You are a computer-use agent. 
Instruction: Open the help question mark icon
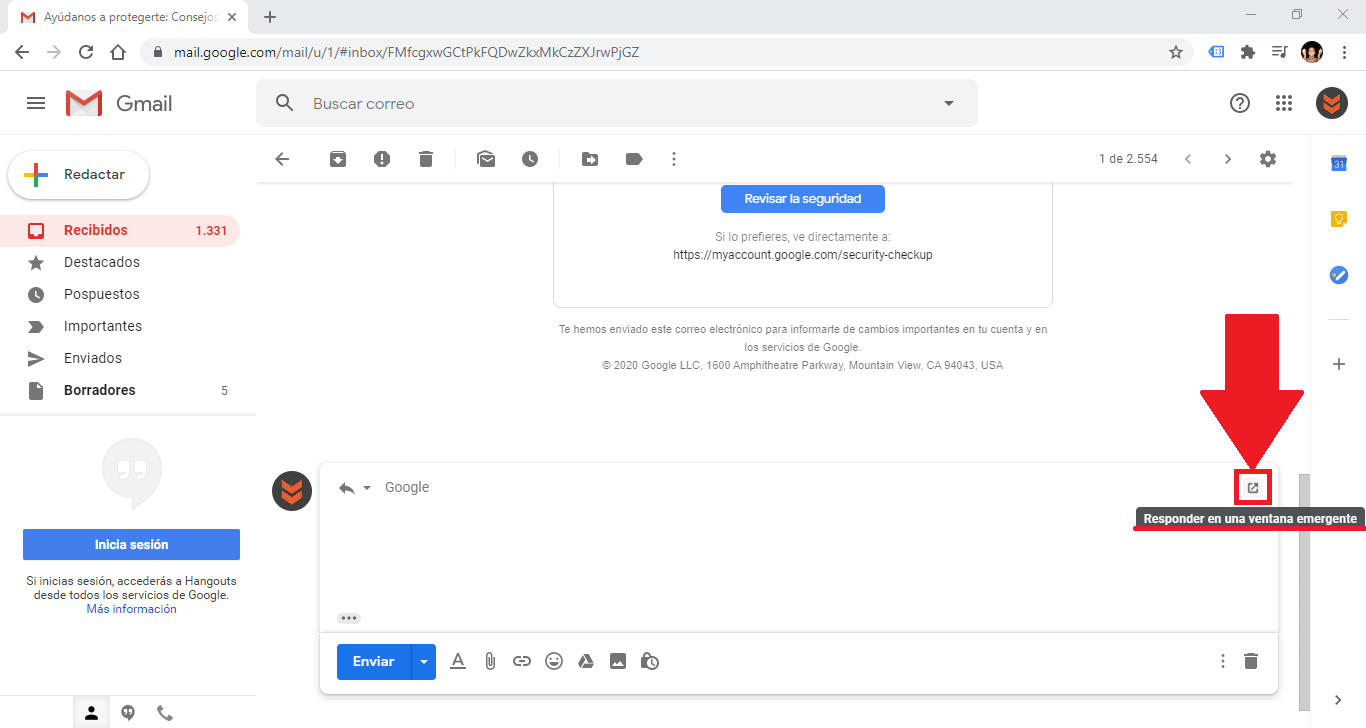pyautogui.click(x=1240, y=103)
